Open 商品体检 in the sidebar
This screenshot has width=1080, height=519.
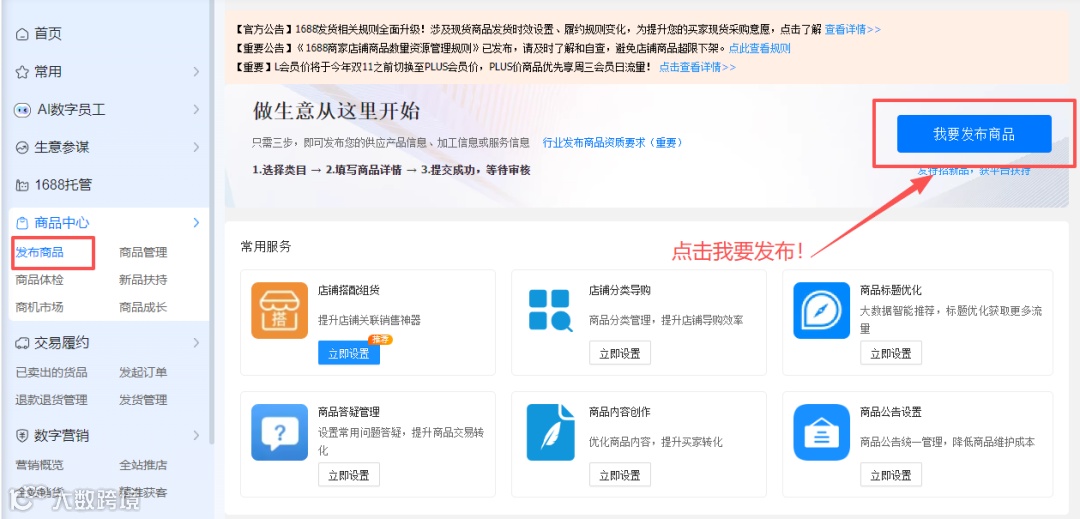(x=39, y=280)
